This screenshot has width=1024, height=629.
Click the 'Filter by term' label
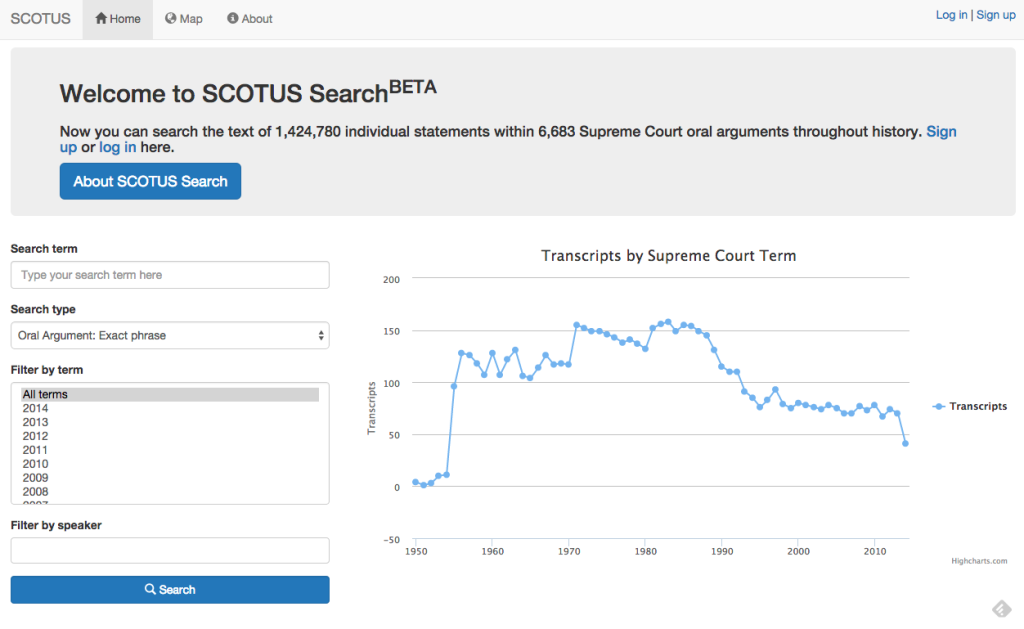click(47, 370)
